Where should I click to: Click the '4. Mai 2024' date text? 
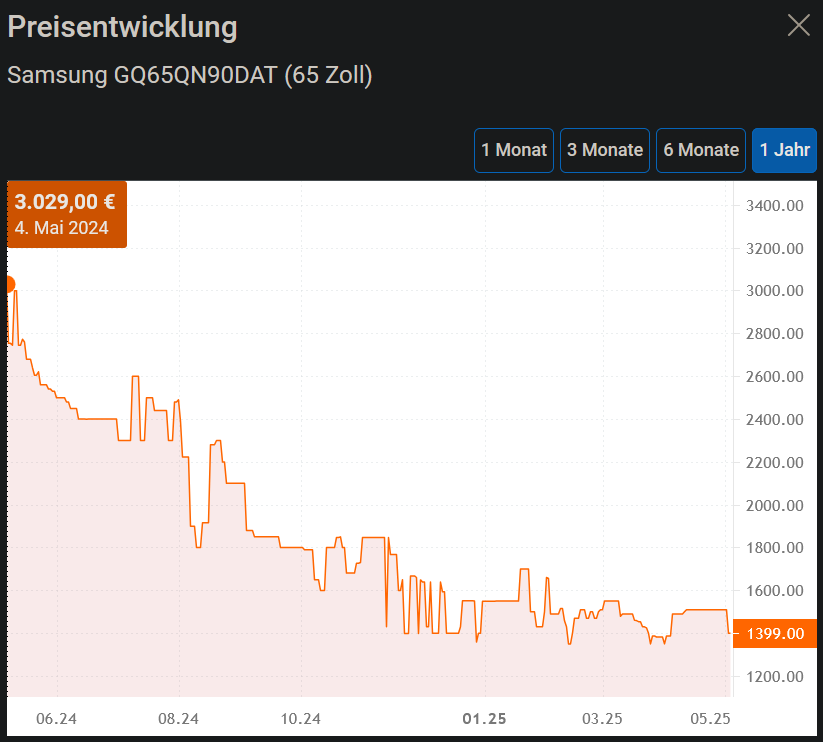click(x=54, y=228)
